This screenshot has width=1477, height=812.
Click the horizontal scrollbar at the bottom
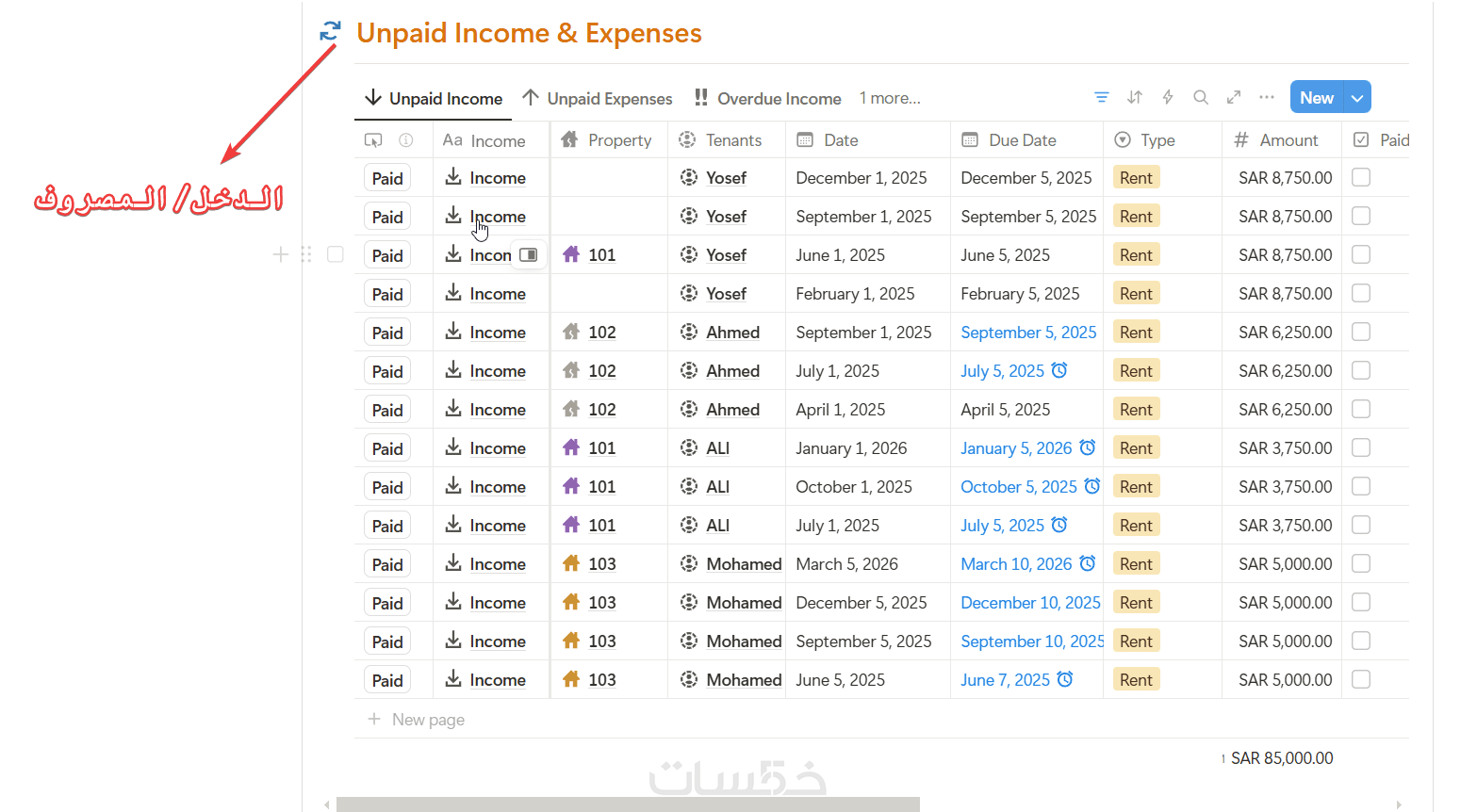pos(628,804)
